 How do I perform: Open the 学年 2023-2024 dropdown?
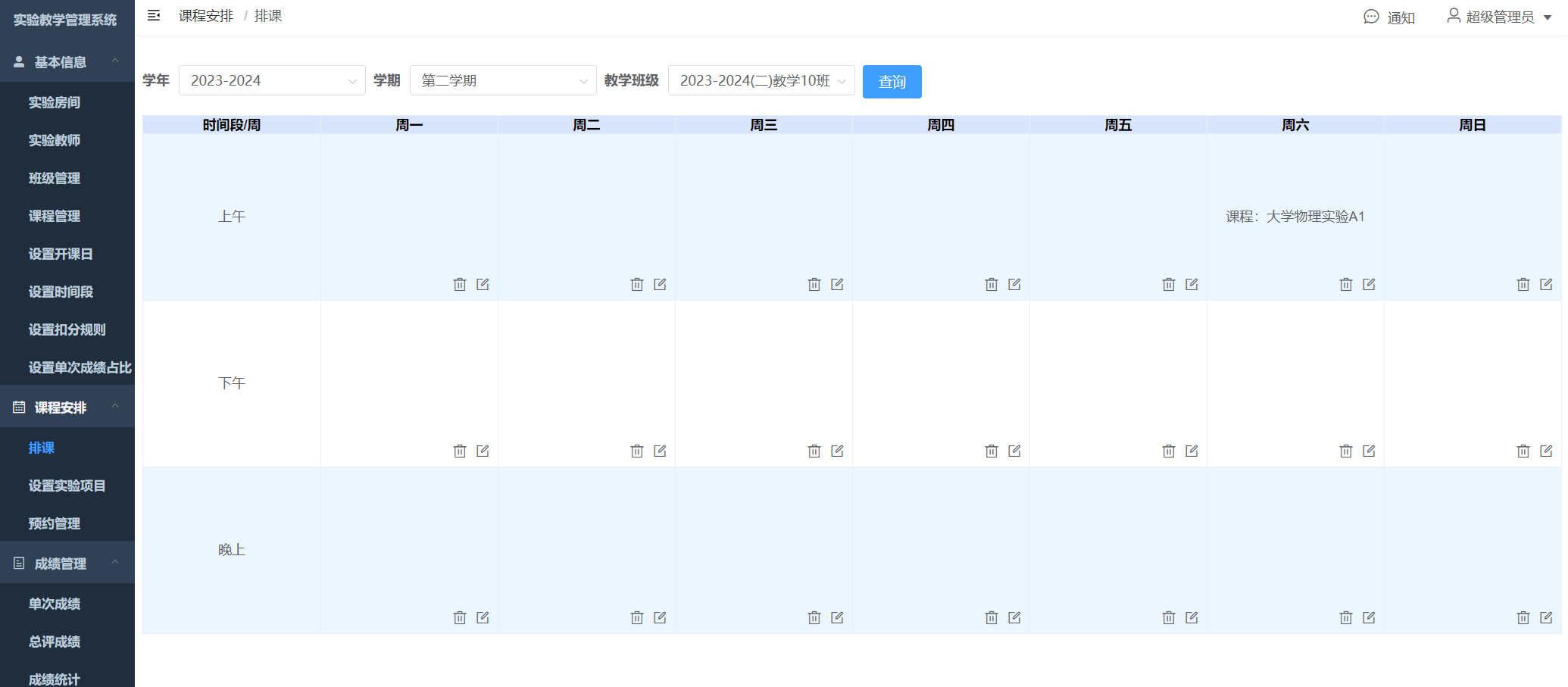(x=272, y=80)
